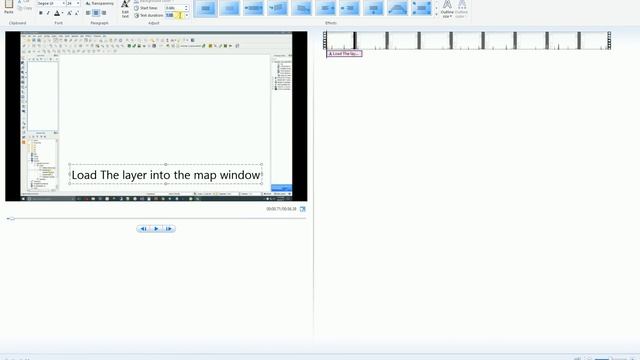Image resolution: width=640 pixels, height=360 pixels.
Task: Click the preview seek slider thumb
Action: click(x=12, y=219)
